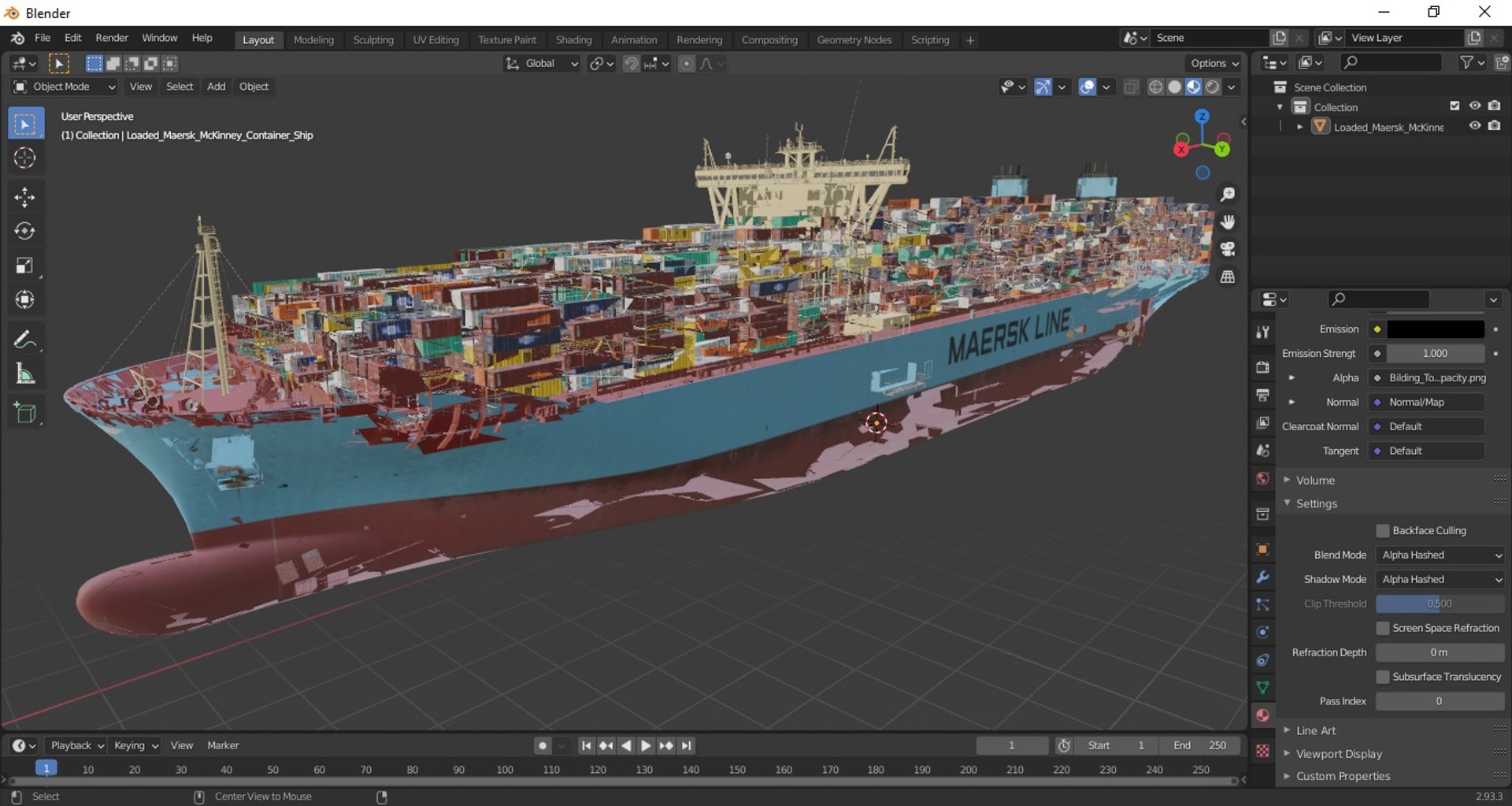
Task: Expand the Line Art panel
Action: coord(1316,730)
